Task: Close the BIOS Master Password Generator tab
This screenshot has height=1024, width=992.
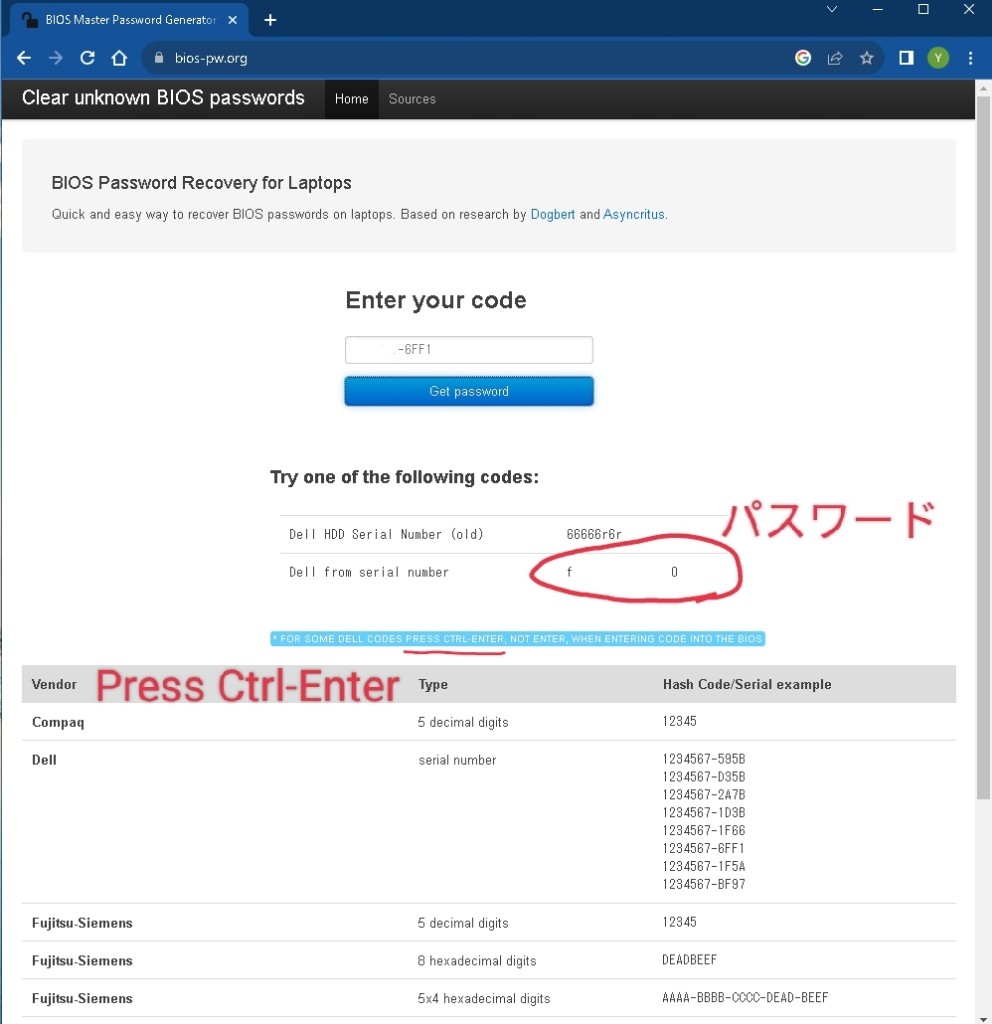Action: click(232, 20)
